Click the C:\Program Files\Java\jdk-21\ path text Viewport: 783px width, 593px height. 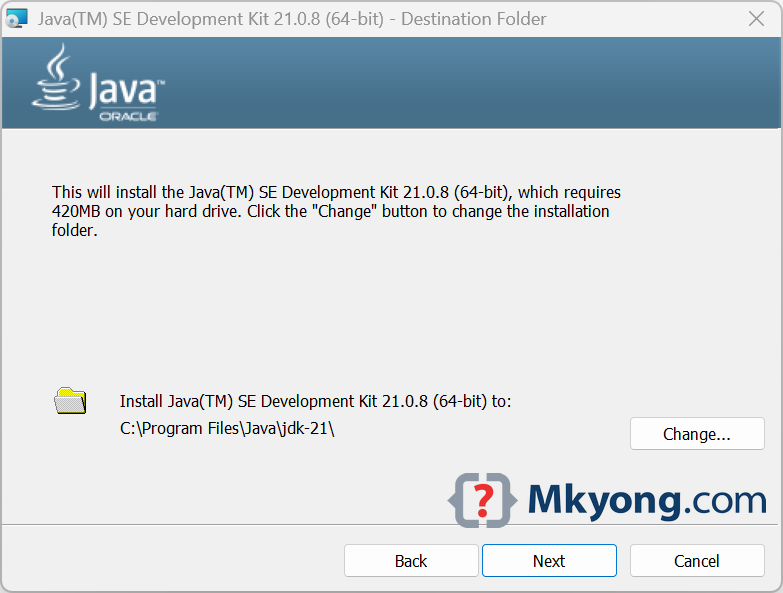click(x=227, y=428)
